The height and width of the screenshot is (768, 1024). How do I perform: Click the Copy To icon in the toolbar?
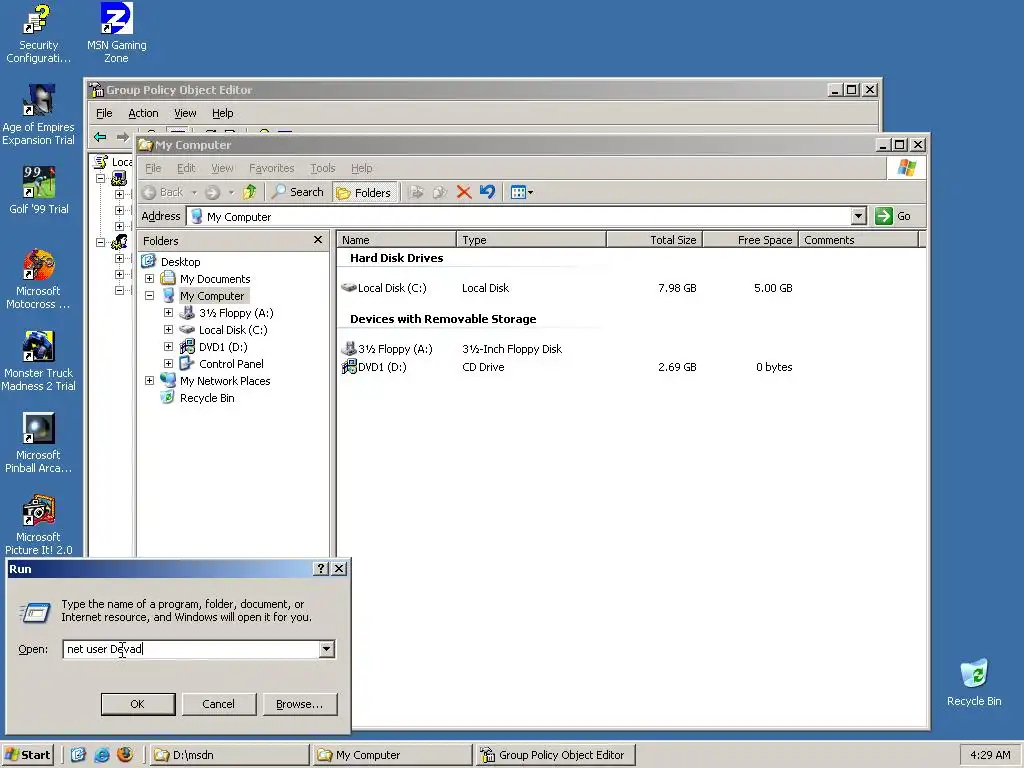pos(440,192)
